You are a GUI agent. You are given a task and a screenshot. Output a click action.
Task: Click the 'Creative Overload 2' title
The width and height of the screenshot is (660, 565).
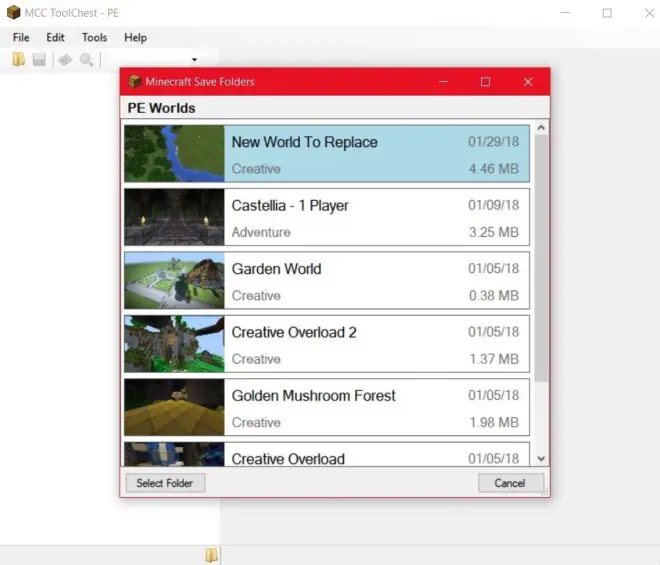(x=294, y=333)
